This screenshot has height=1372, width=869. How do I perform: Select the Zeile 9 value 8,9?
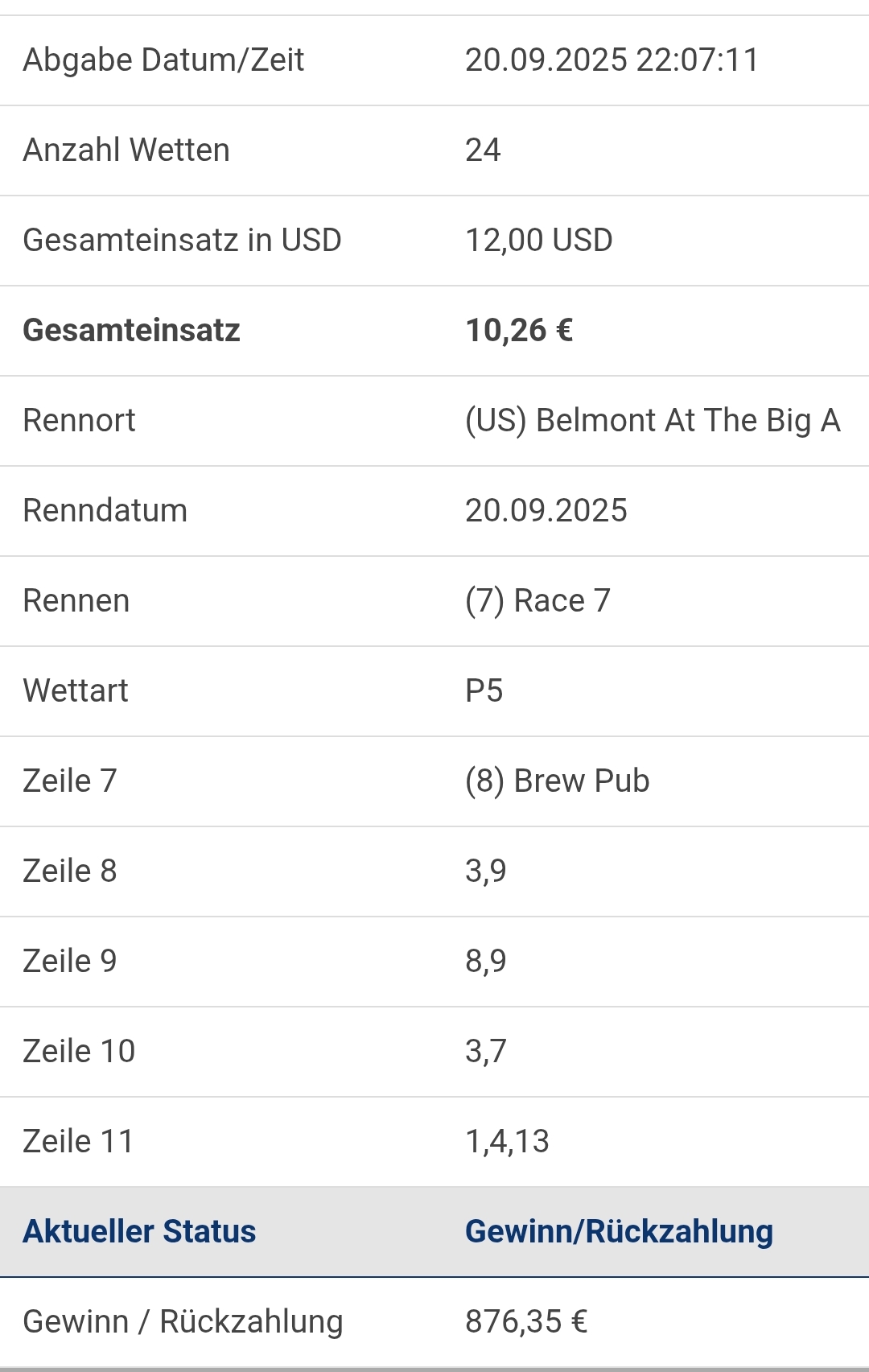coord(486,962)
